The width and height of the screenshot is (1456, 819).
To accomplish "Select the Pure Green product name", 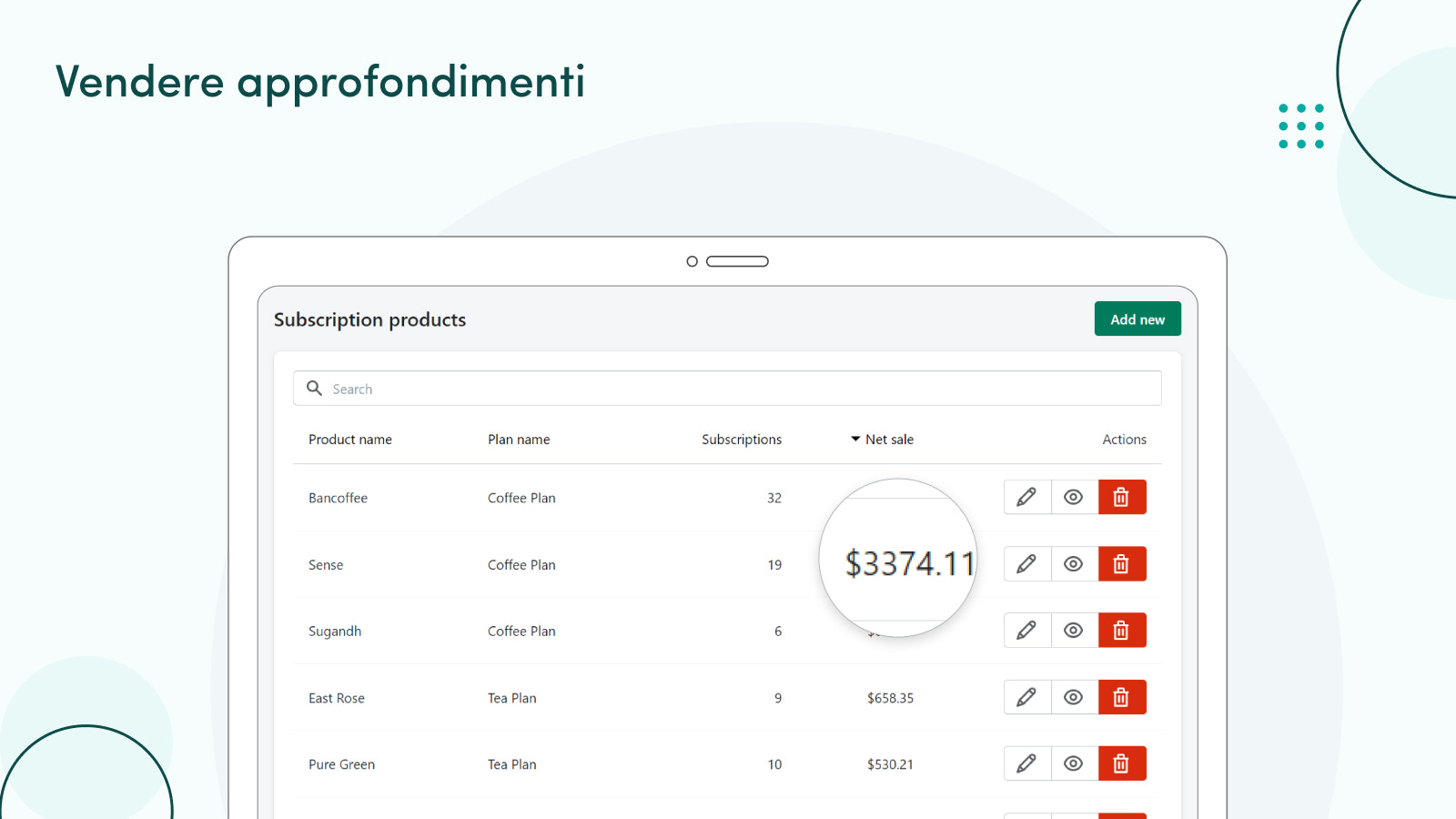I will click(342, 764).
